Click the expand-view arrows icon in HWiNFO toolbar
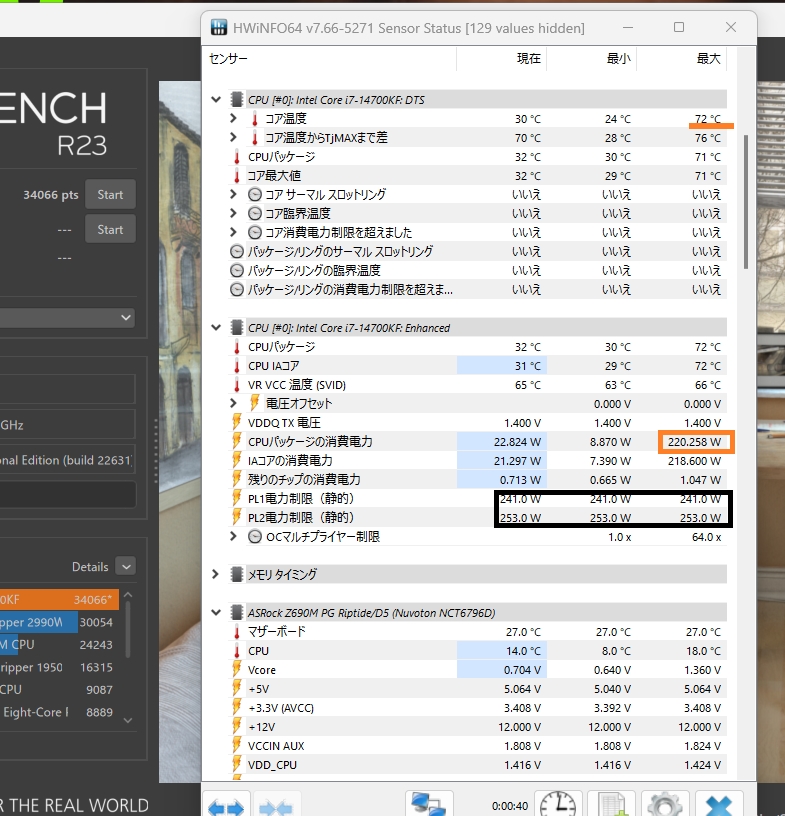Viewport: 785px width, 816px height. click(226, 806)
